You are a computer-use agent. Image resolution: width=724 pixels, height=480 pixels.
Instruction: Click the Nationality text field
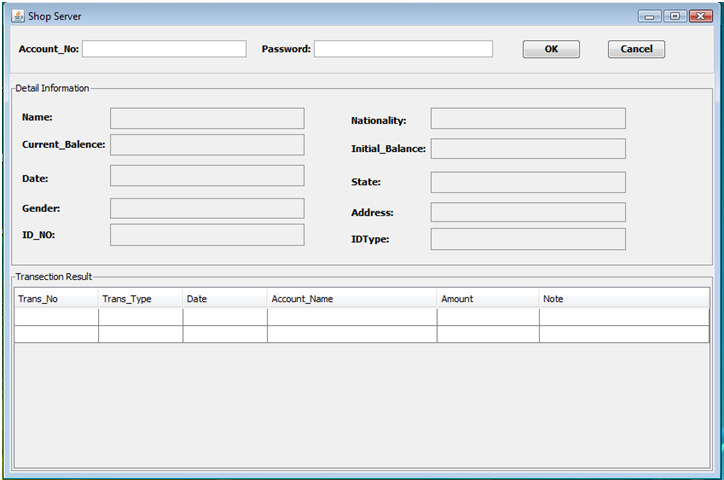point(528,119)
